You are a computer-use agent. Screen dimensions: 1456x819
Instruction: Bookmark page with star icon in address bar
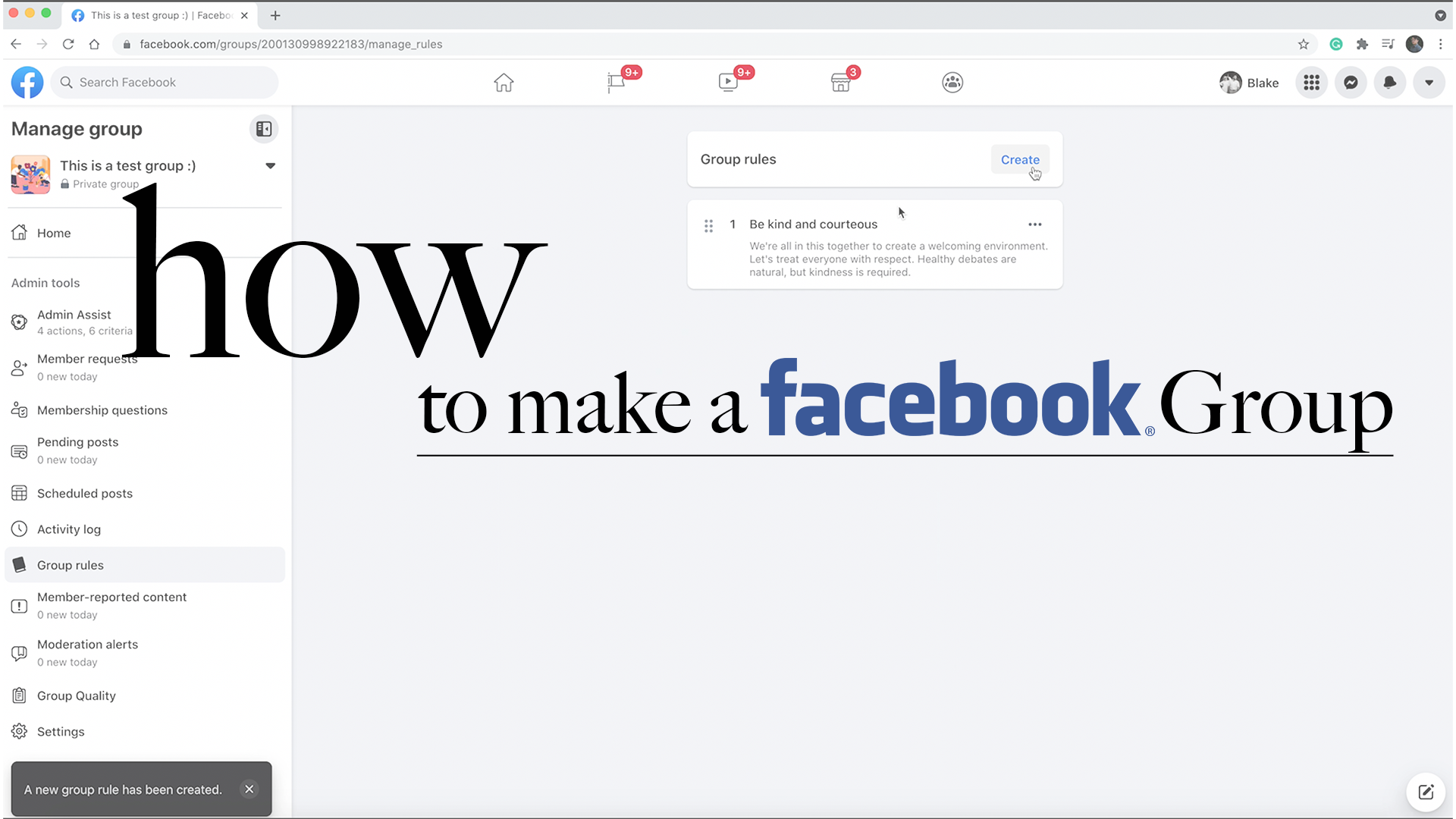[x=1303, y=44]
